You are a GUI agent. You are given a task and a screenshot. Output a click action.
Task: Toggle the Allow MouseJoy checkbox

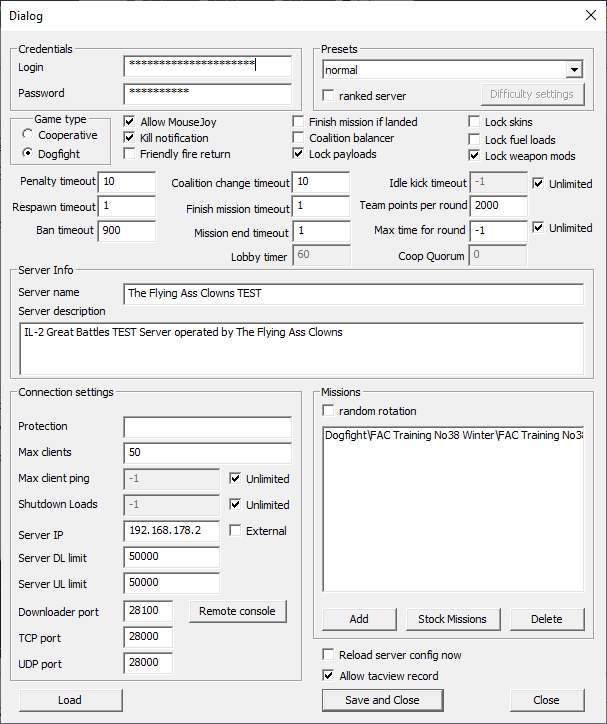pos(130,122)
